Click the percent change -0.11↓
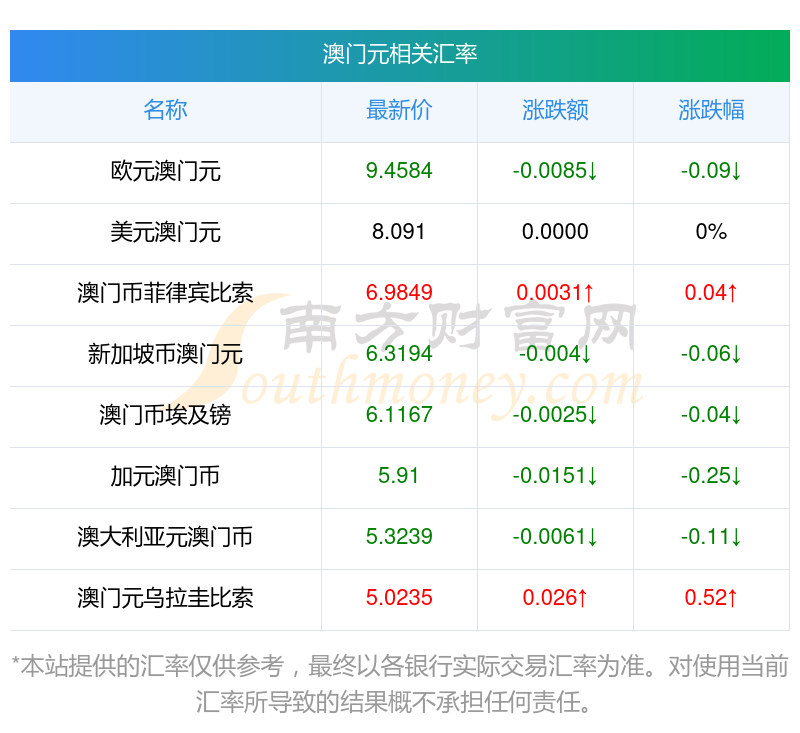This screenshot has width=800, height=733. coord(711,537)
